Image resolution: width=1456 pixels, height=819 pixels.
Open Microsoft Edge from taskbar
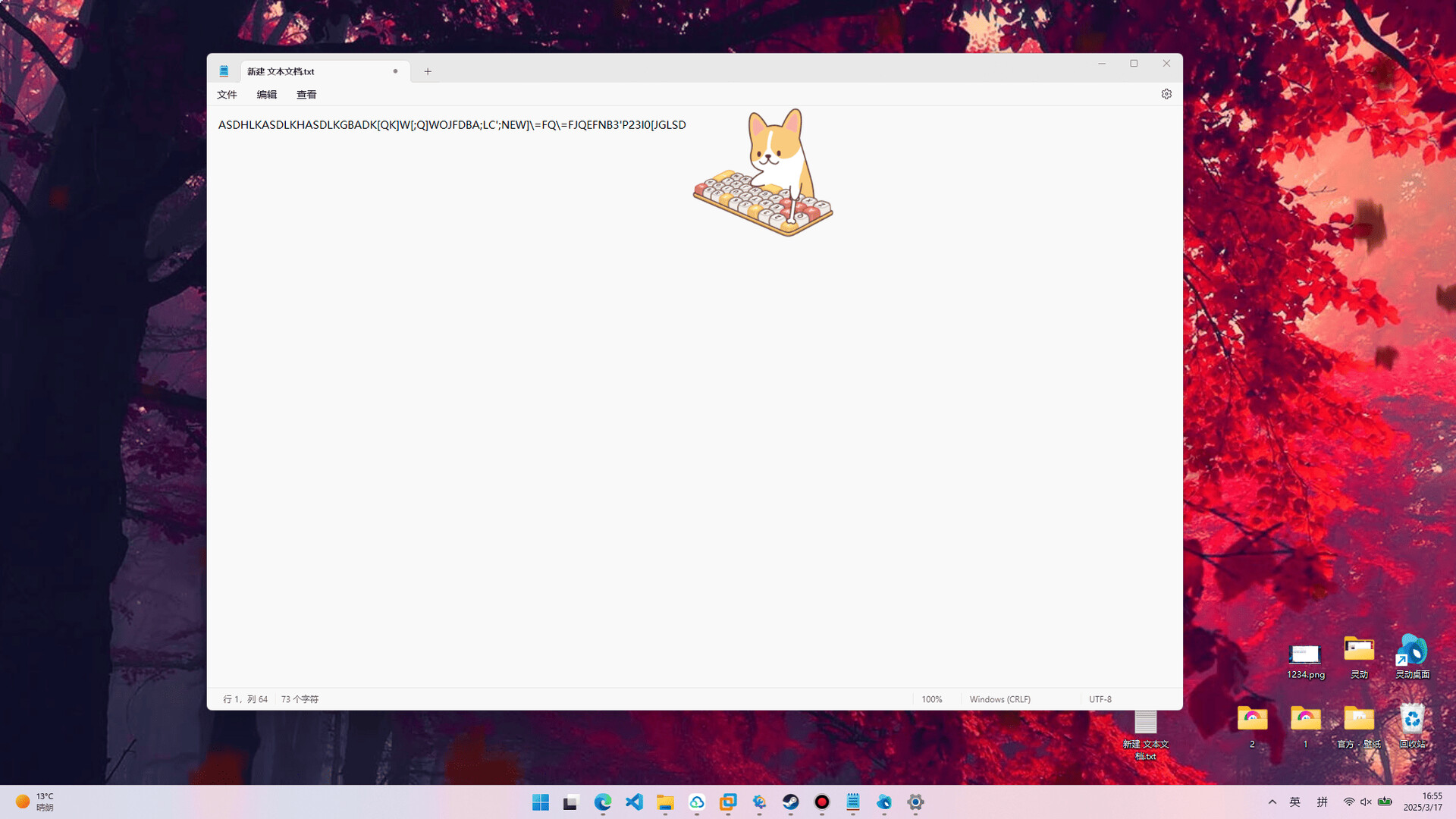click(603, 802)
